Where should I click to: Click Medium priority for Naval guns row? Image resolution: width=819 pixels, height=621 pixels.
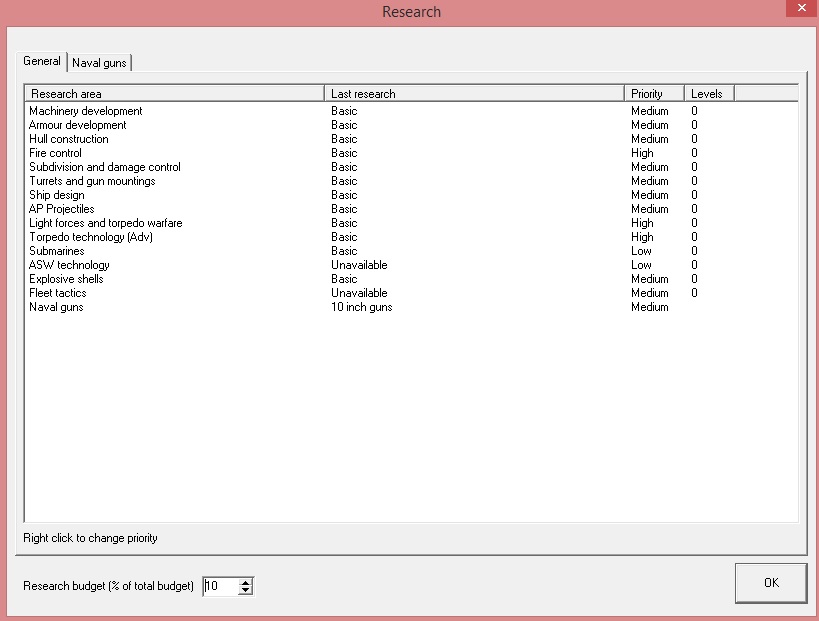coord(650,307)
